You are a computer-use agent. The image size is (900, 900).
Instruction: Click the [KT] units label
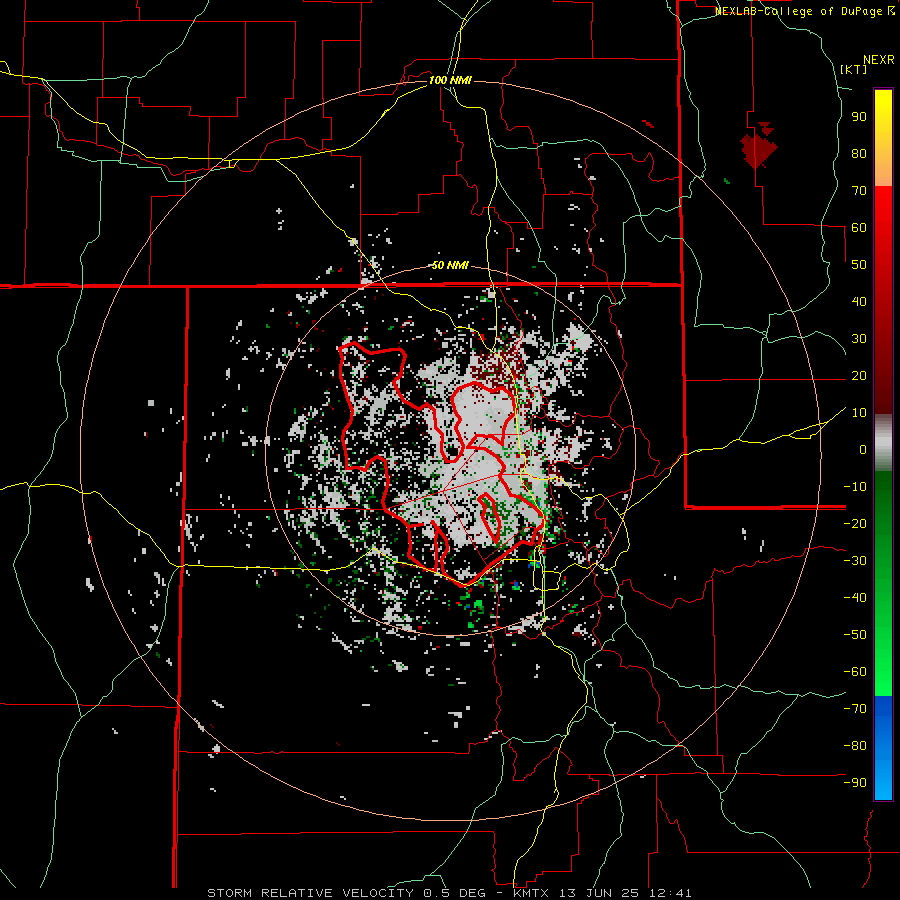point(854,69)
